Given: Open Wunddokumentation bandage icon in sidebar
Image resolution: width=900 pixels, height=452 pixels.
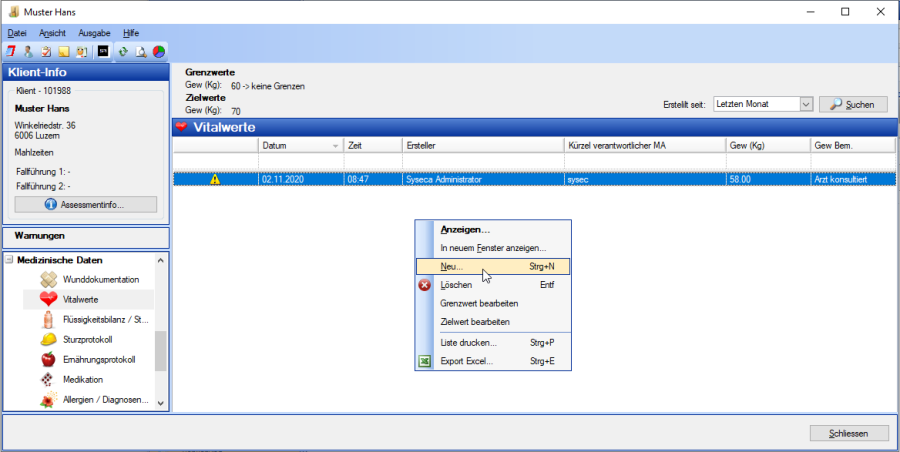Looking at the screenshot, I should coord(48,279).
